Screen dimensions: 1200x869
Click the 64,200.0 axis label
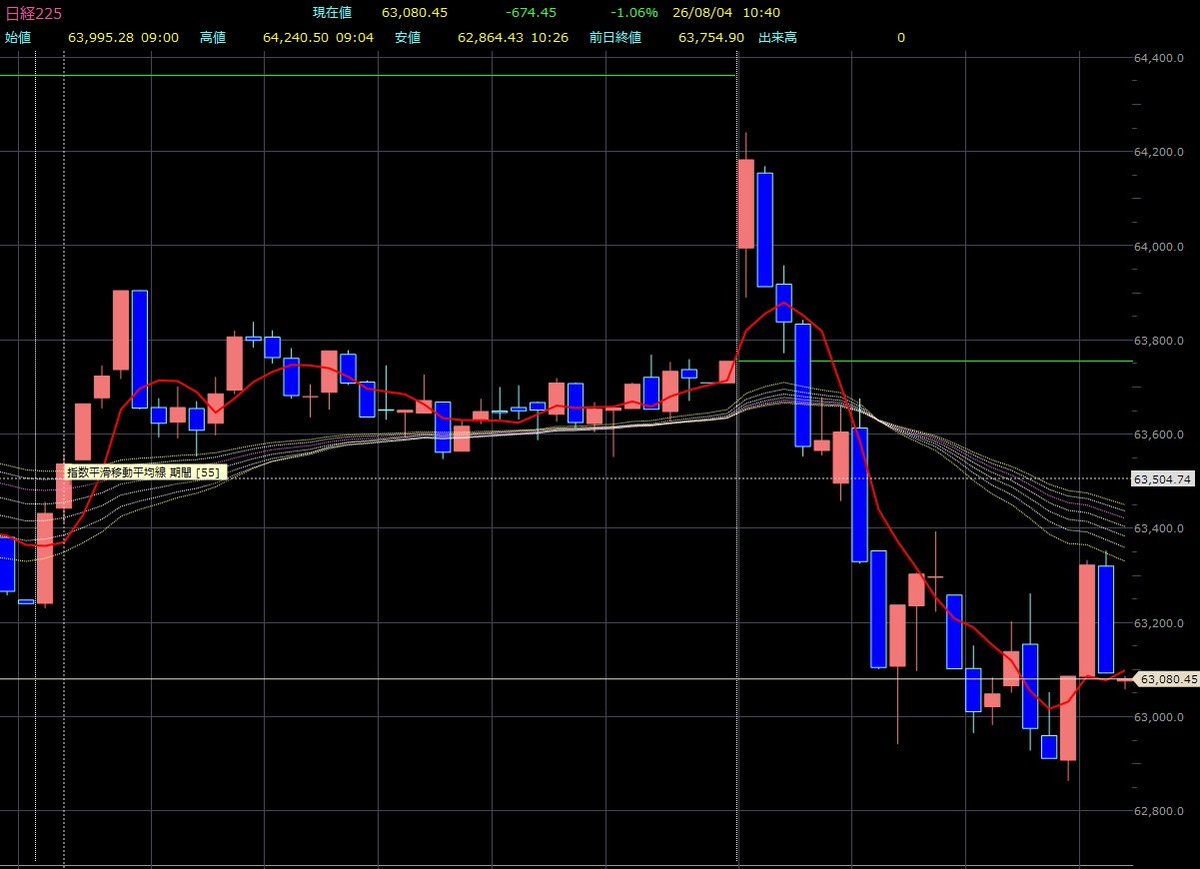tap(1160, 153)
